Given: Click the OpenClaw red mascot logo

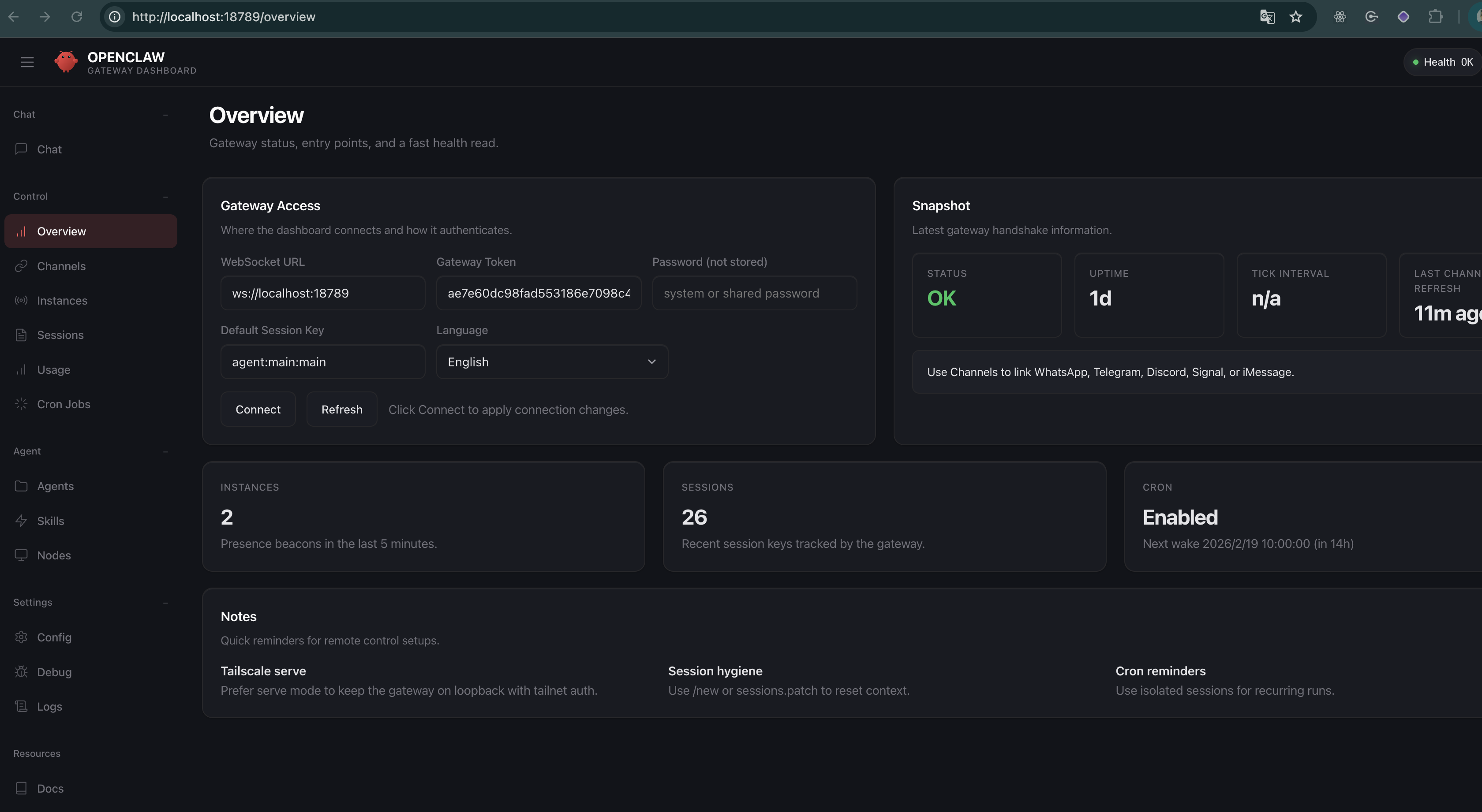Looking at the screenshot, I should (x=66, y=62).
